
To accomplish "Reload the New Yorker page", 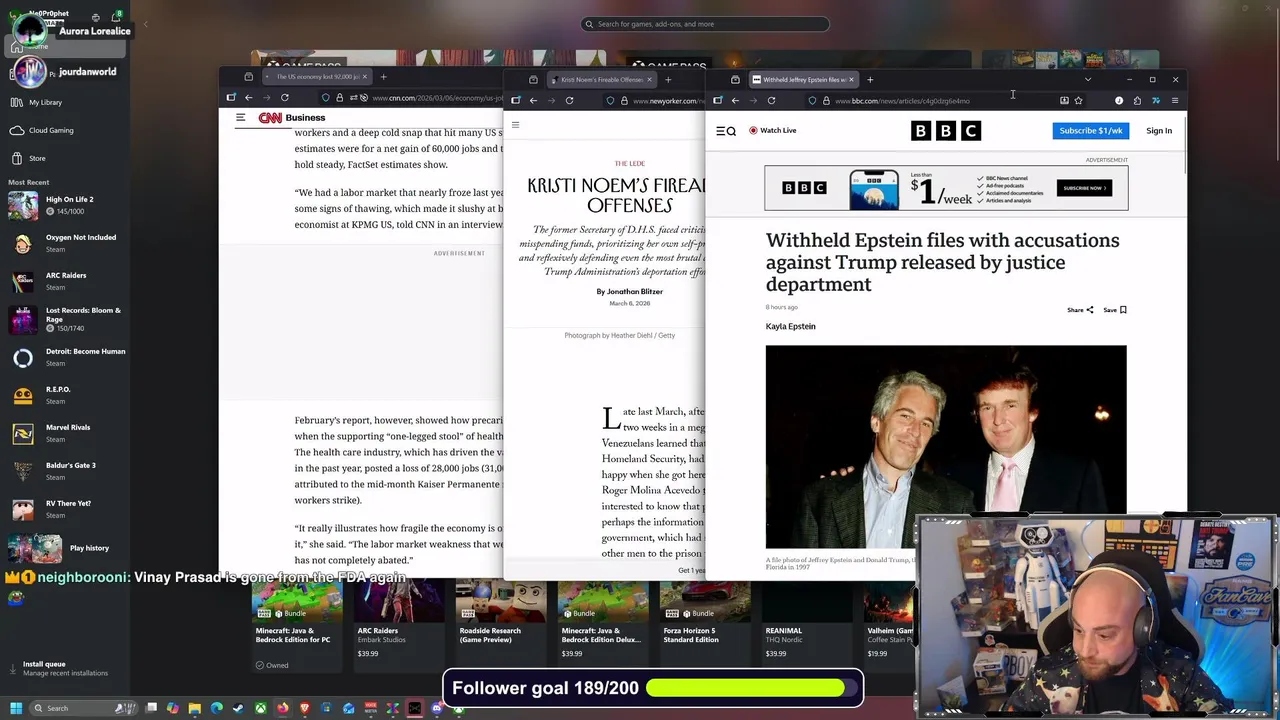I will (569, 100).
